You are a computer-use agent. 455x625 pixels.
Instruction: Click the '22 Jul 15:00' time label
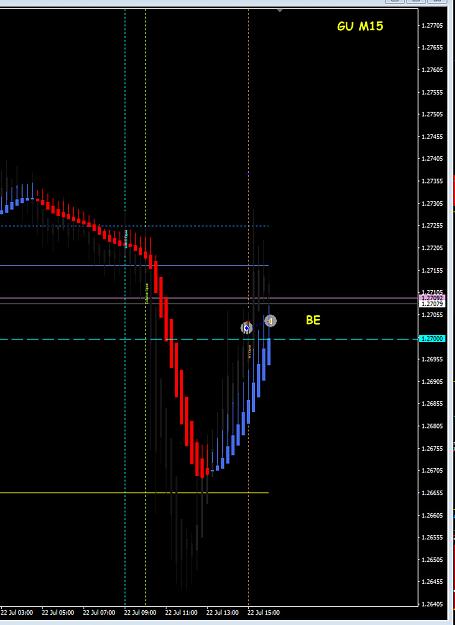point(263,612)
